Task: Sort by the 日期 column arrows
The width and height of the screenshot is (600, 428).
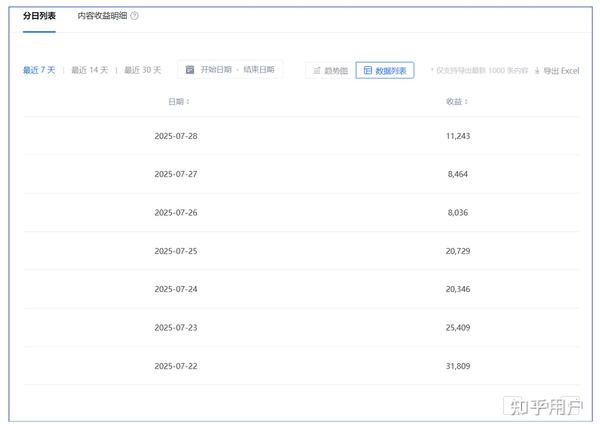Action: click(x=188, y=102)
